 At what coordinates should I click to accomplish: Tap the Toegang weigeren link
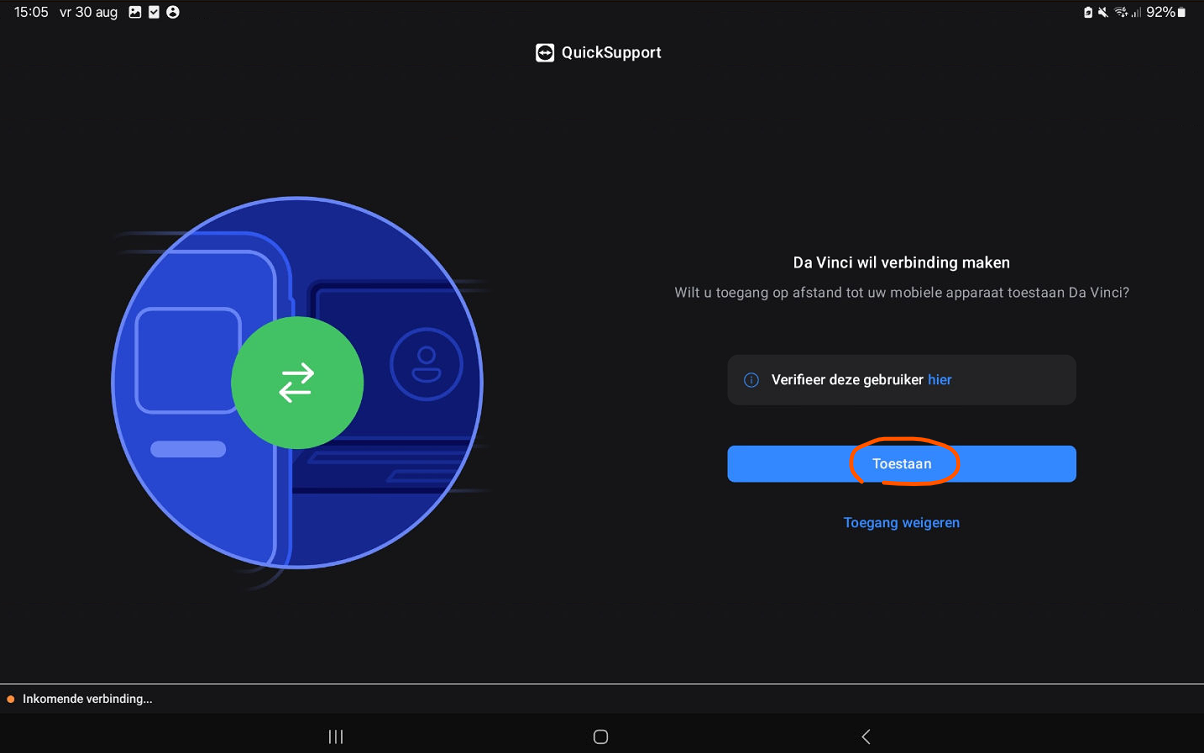(x=901, y=523)
